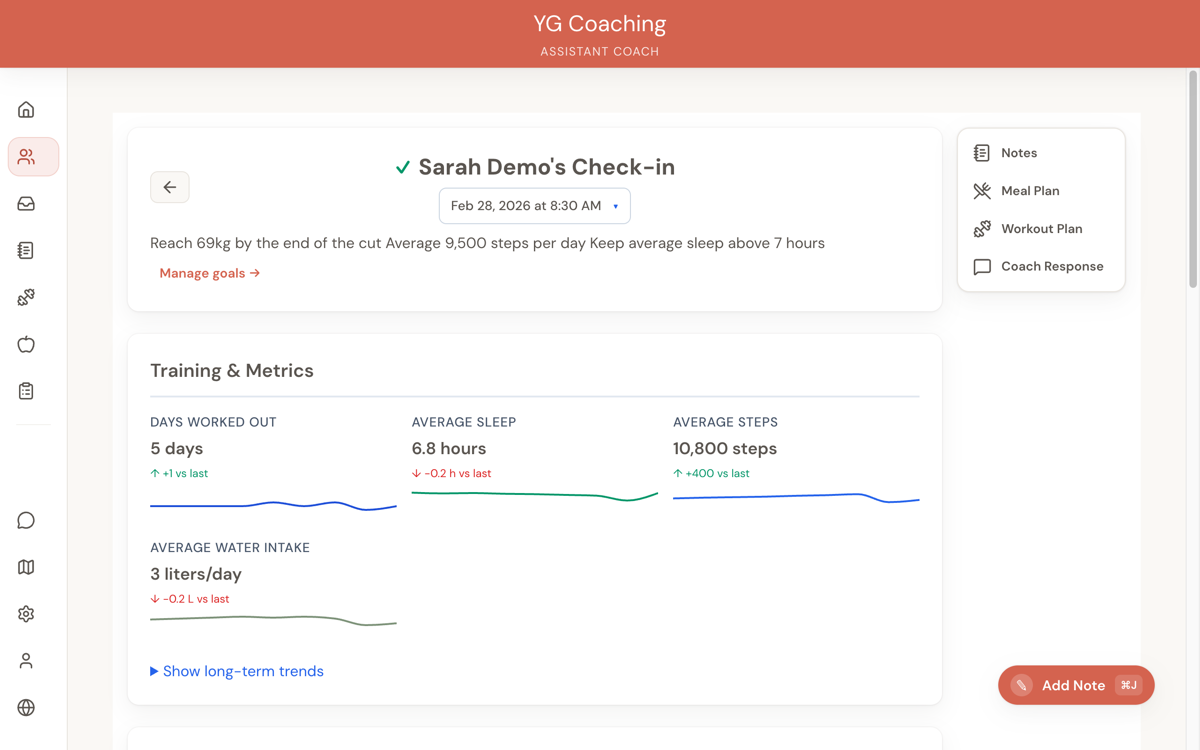The image size is (1200, 750).
Task: Open the Inbox tray icon
Action: pyautogui.click(x=25, y=203)
